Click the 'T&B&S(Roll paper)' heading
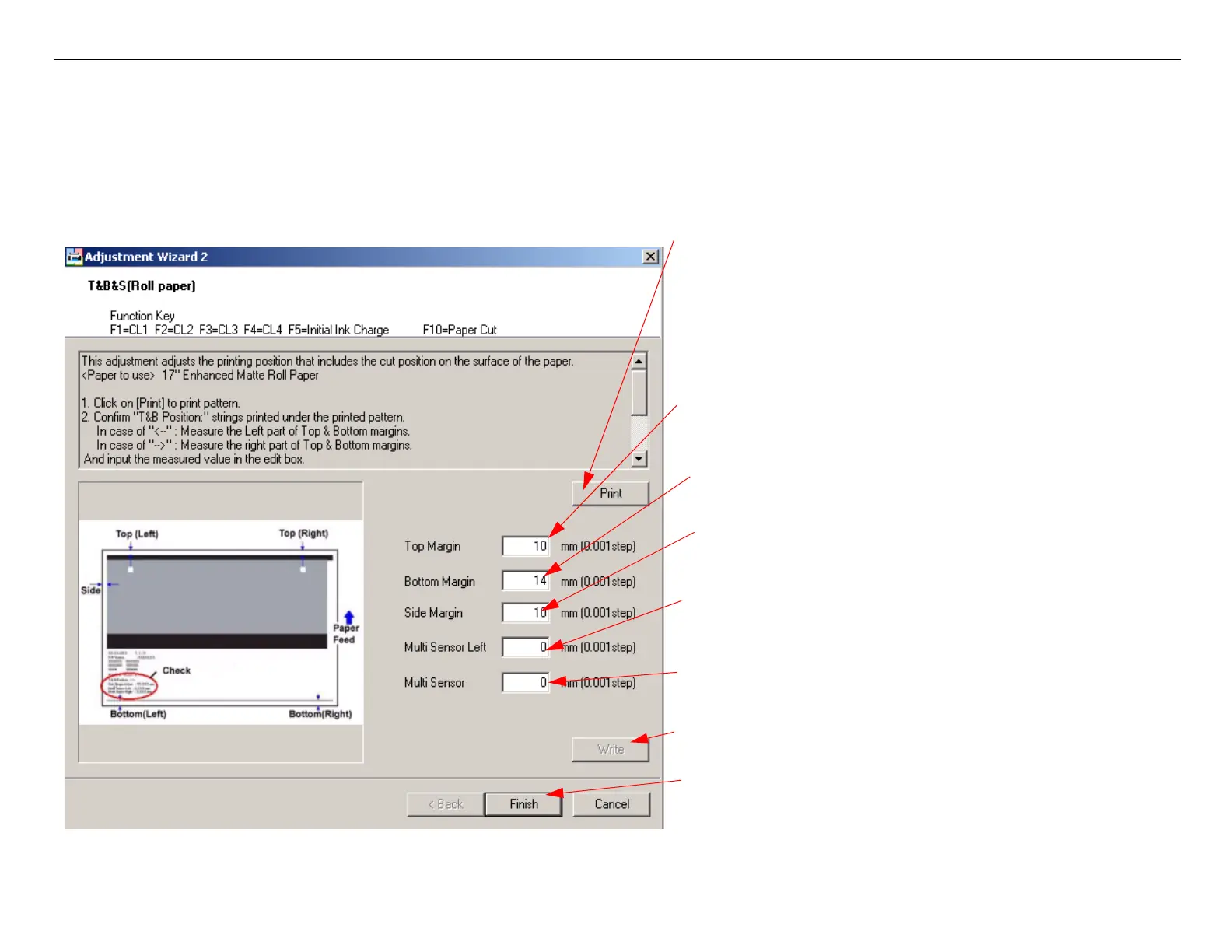Screen dimensions: 1232x952 [x=142, y=286]
